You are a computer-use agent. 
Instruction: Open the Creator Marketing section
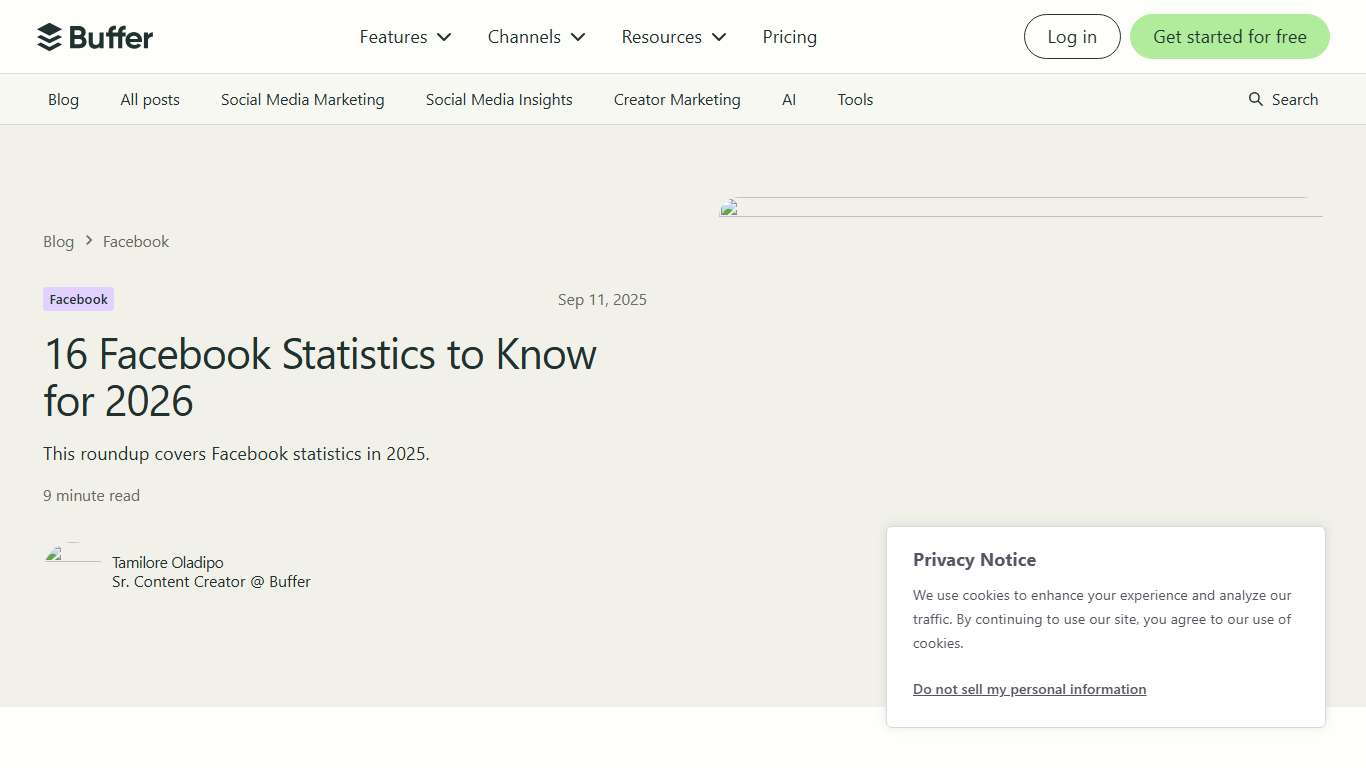677,99
